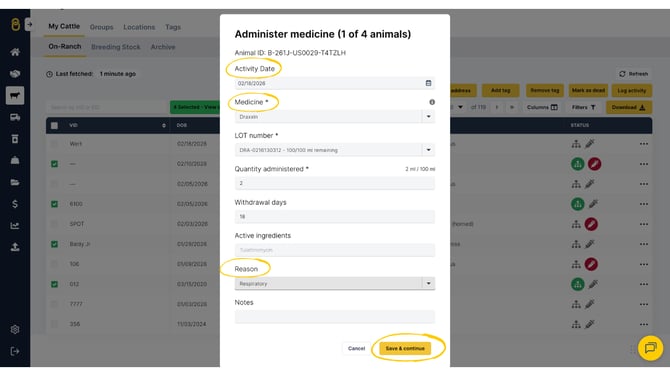This screenshot has width=670, height=376.
Task: Open the handshake section in the sidebar
Action: (x=15, y=74)
